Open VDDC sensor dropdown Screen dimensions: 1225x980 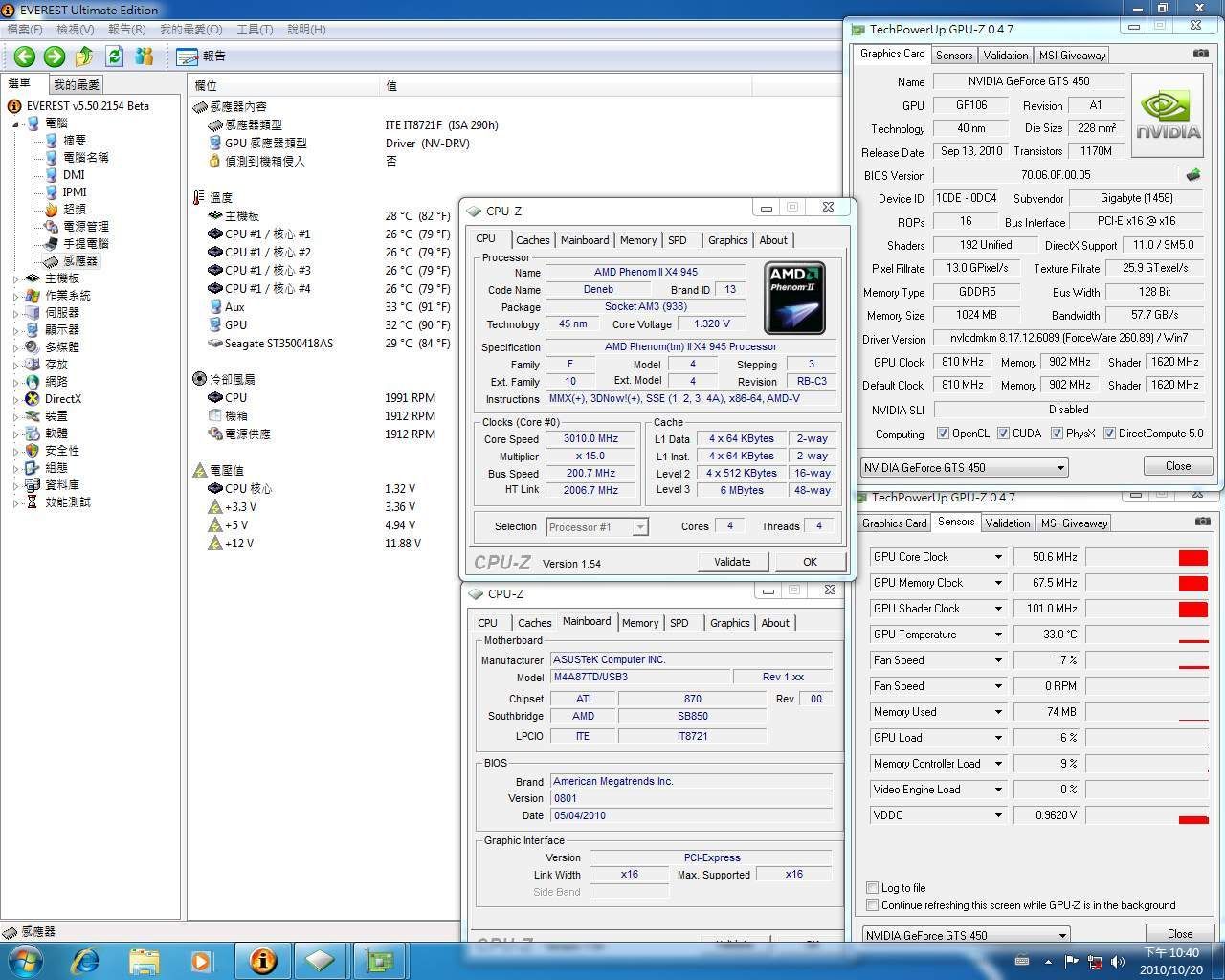[997, 815]
